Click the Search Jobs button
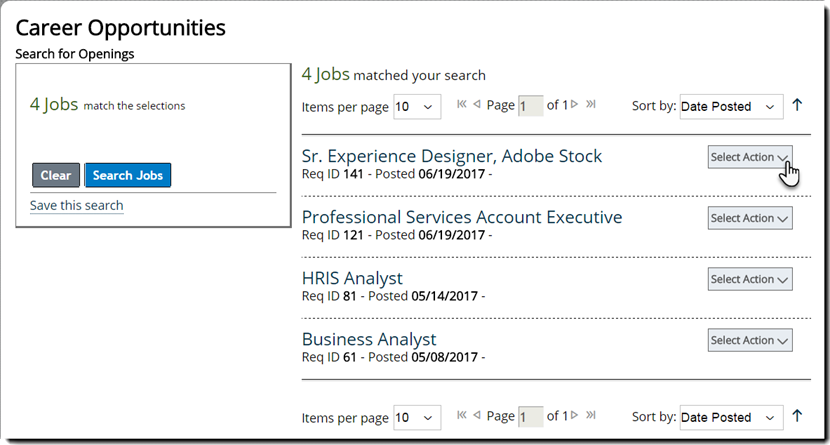Viewport: 830px width, 445px height. (x=128, y=176)
